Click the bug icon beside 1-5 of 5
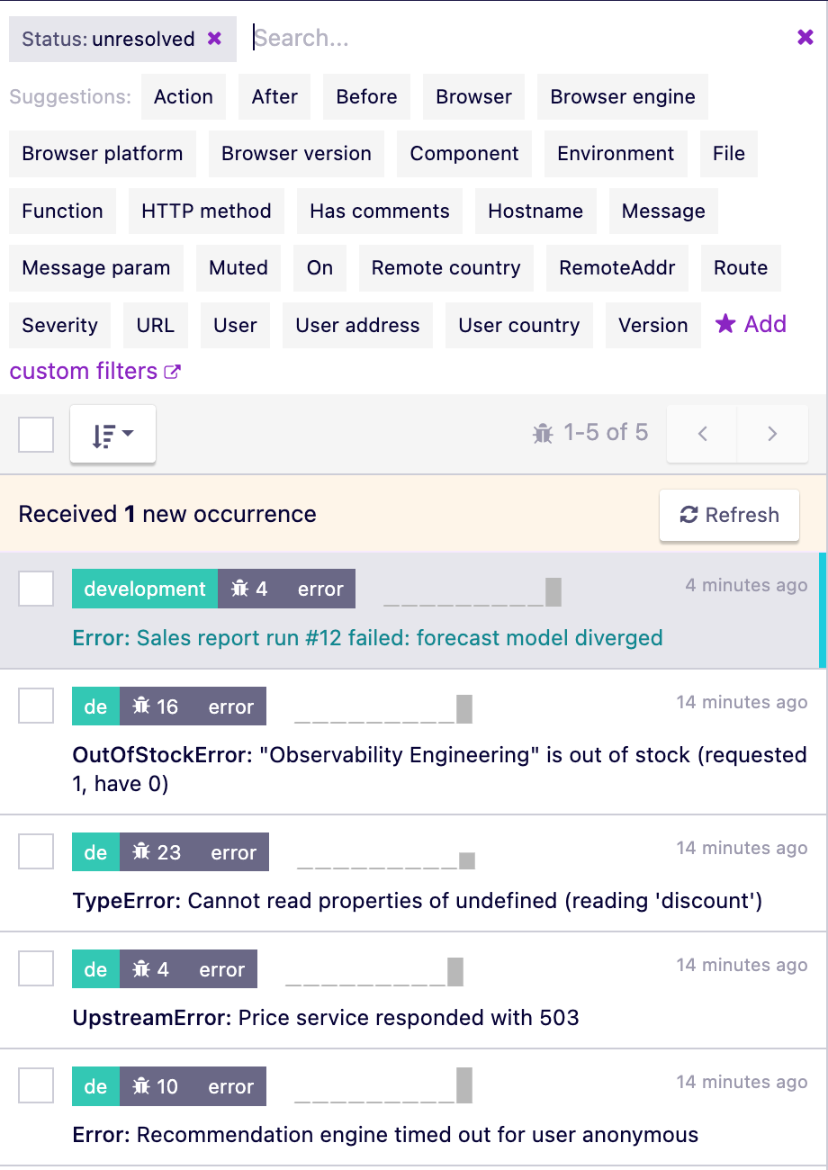This screenshot has width=828, height=1170. click(x=543, y=434)
